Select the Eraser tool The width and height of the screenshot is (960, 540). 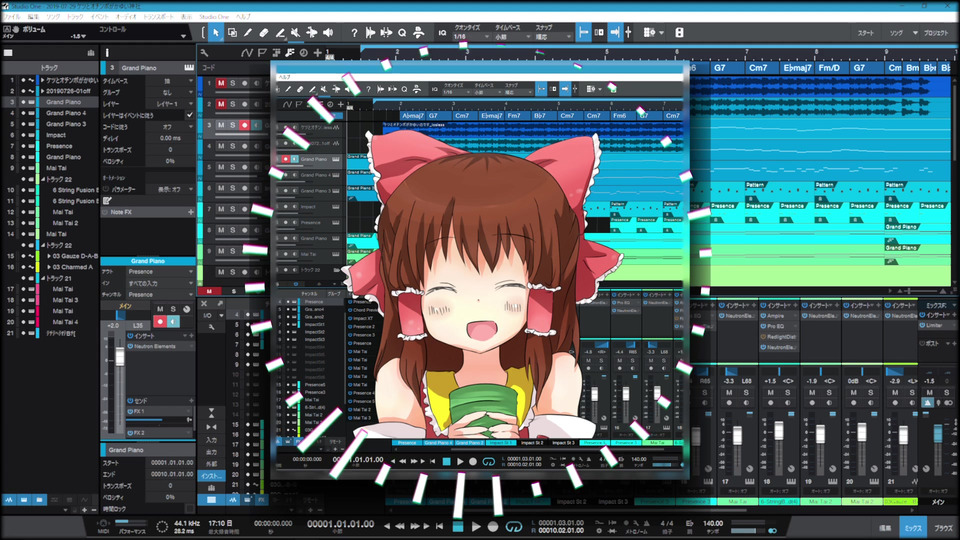pos(264,32)
